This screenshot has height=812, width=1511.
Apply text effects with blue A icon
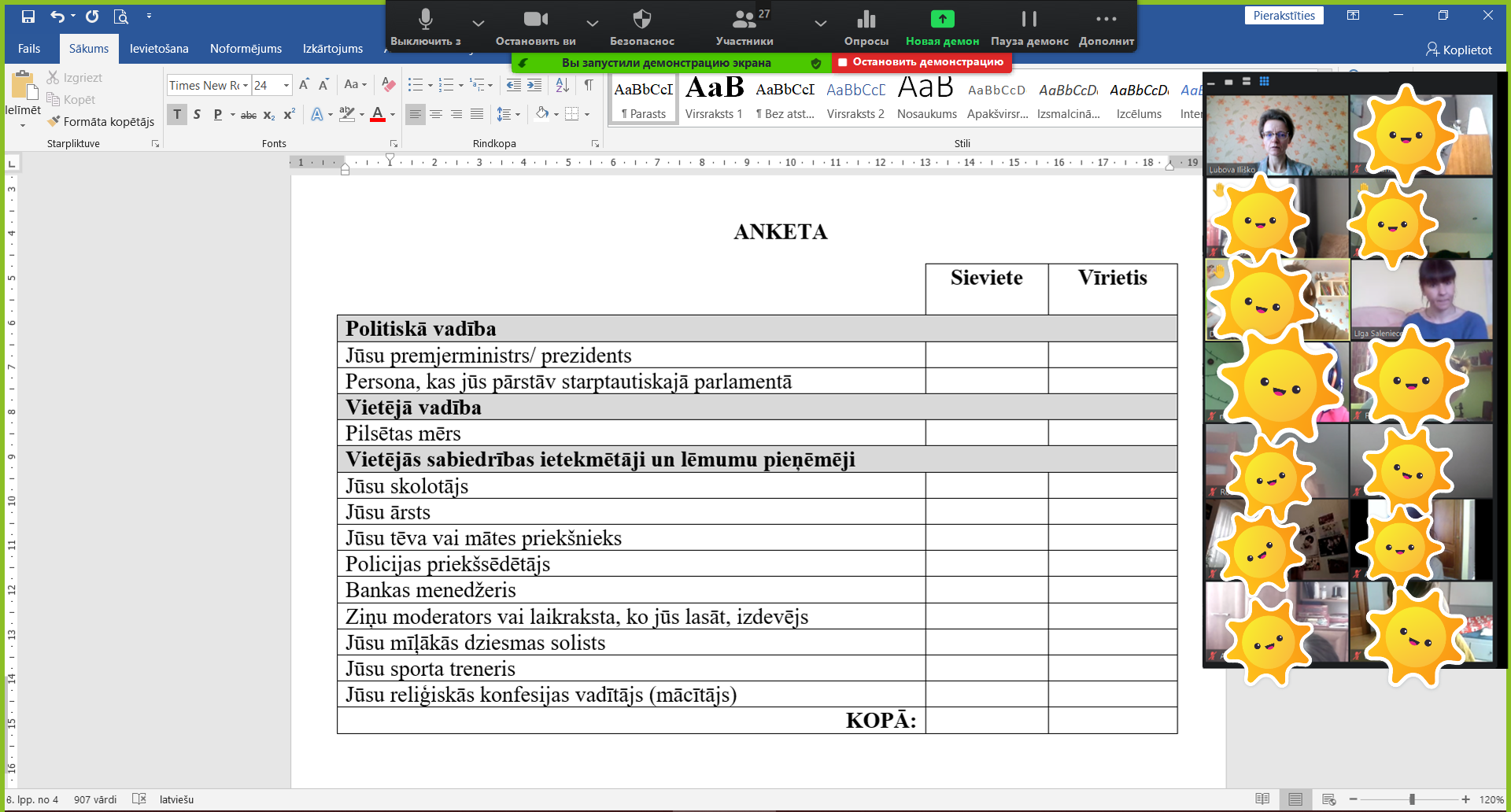point(316,114)
